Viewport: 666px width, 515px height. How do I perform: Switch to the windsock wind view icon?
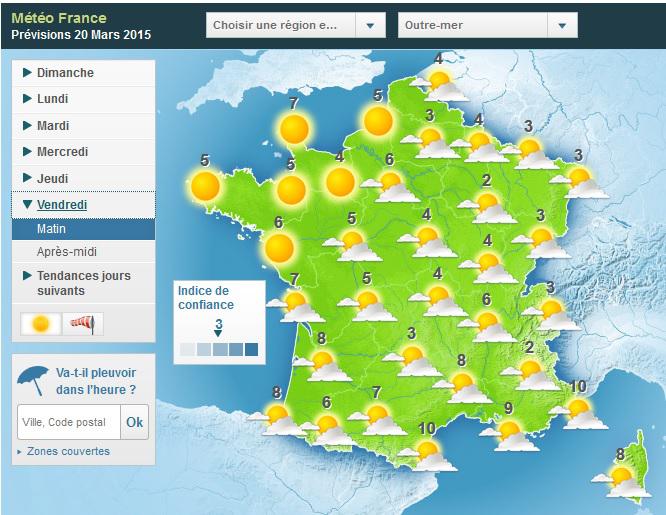point(83,324)
